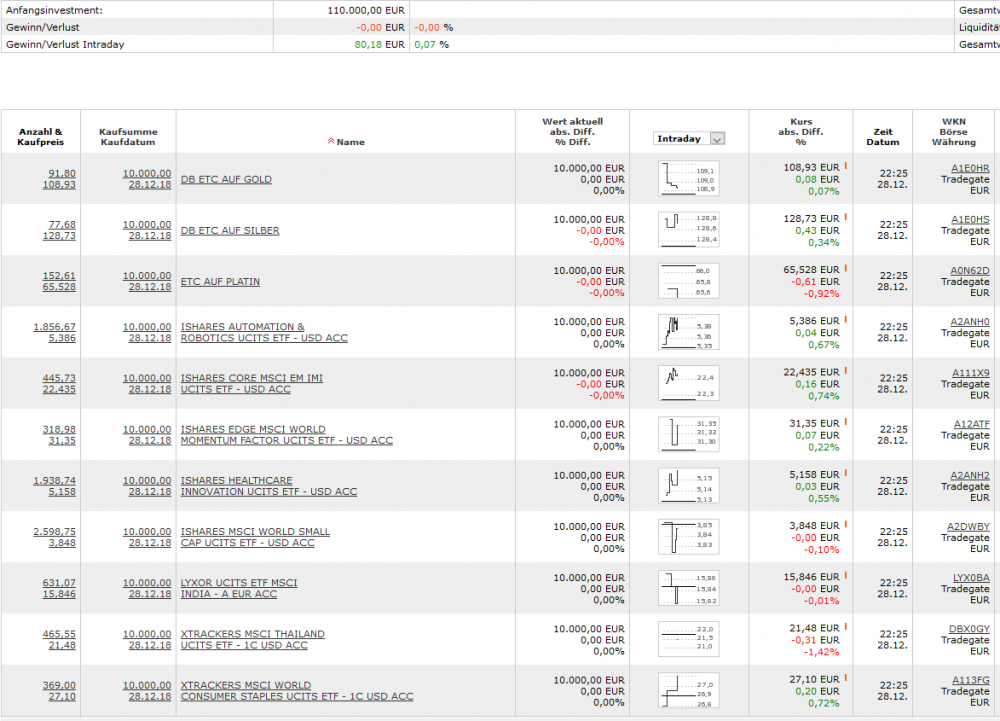Open the 1.856,67 quantity link
This screenshot has height=721, width=1000.
[x=54, y=327]
